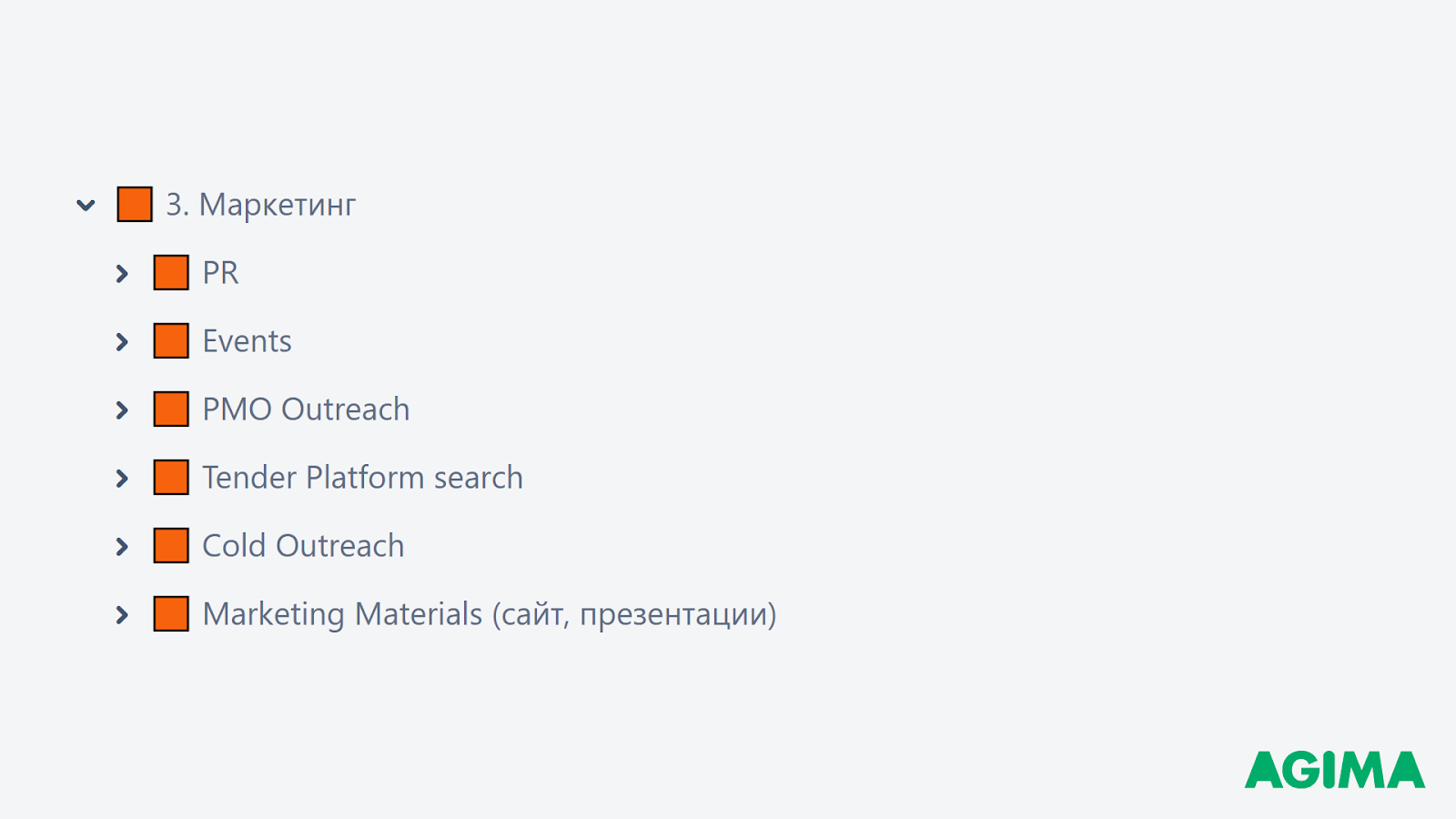Click orange square icon beside 3. Маркетинг

pyautogui.click(x=135, y=205)
